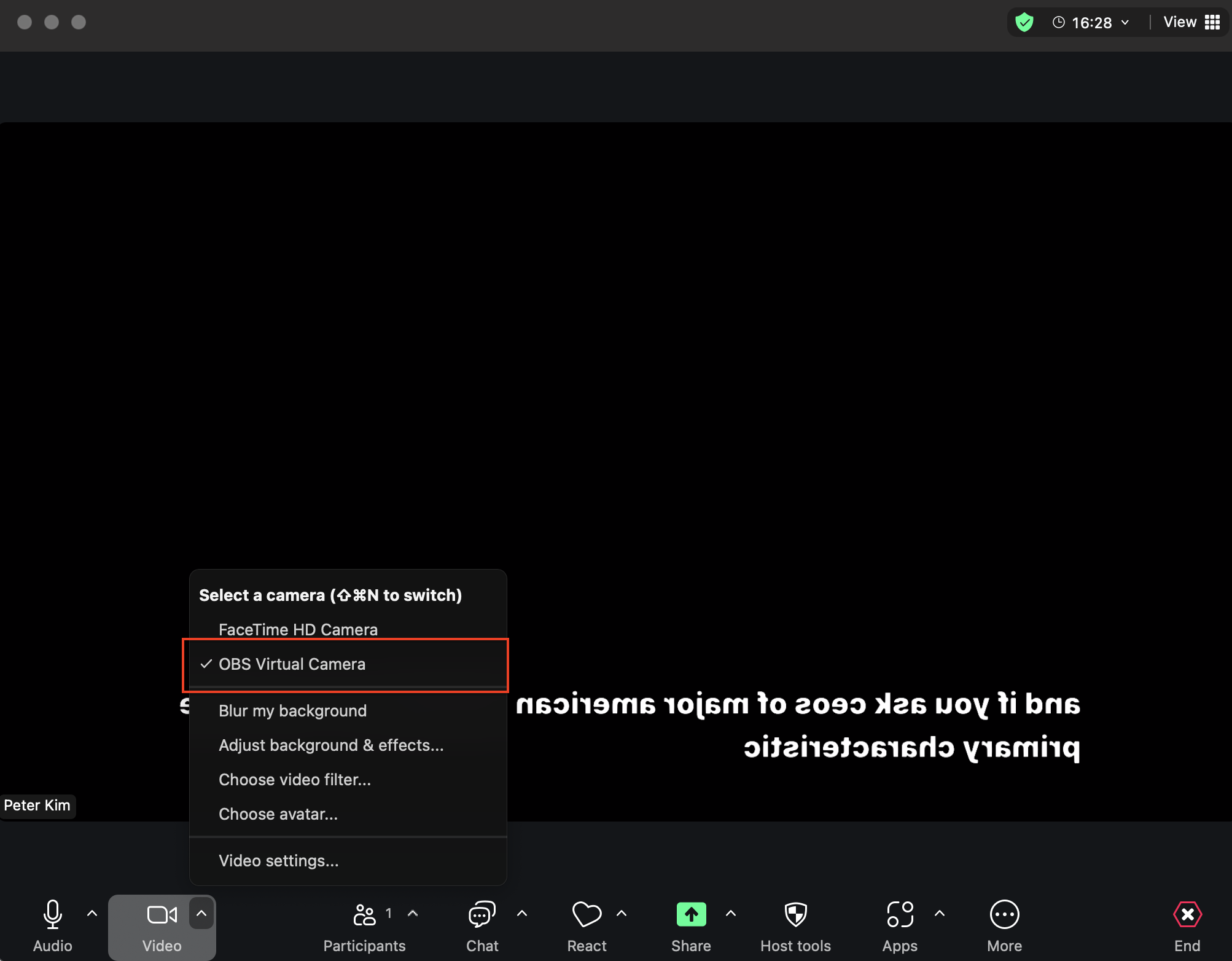This screenshot has height=961, width=1232.
Task: Open Adjust background & effects
Action: [330, 745]
